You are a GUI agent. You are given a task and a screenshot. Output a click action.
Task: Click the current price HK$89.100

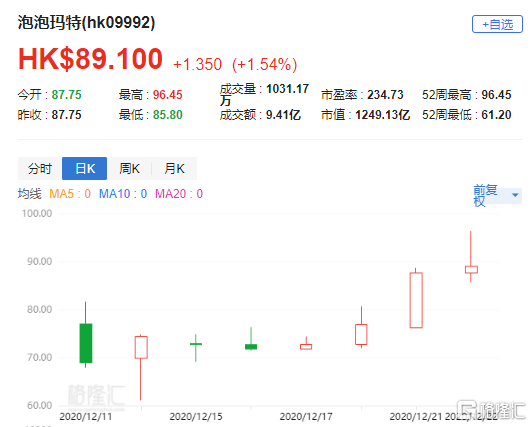pos(90,59)
